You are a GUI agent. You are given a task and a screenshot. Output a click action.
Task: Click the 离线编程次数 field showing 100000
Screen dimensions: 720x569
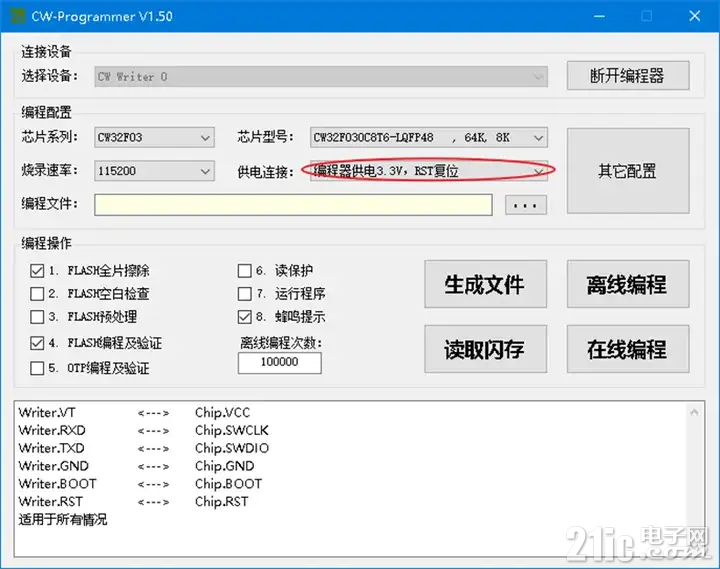click(x=280, y=363)
